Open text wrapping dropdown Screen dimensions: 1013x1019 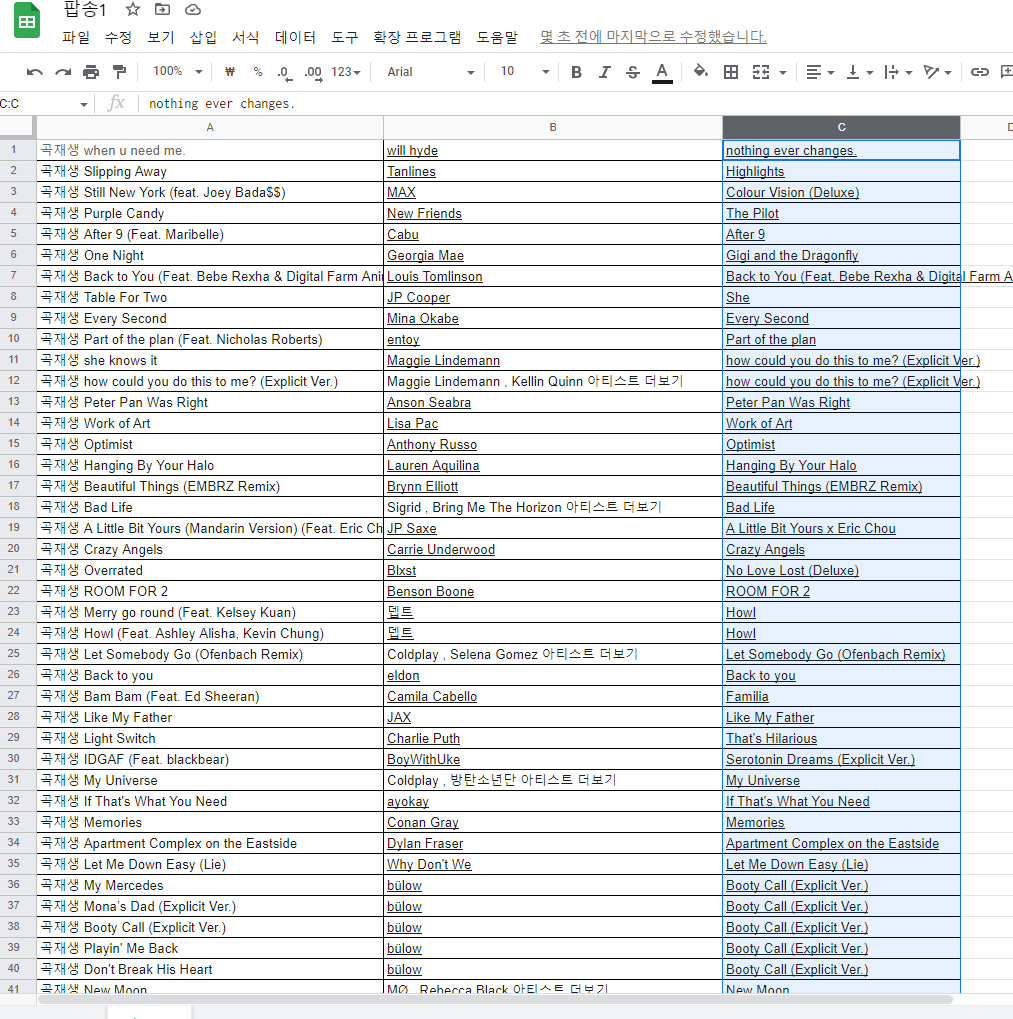899,72
